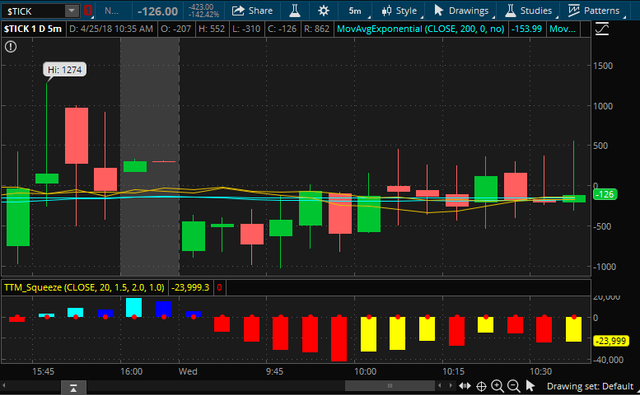Click the flask icon on the Studies button
The width and height of the screenshot is (640, 395).
tap(510, 11)
